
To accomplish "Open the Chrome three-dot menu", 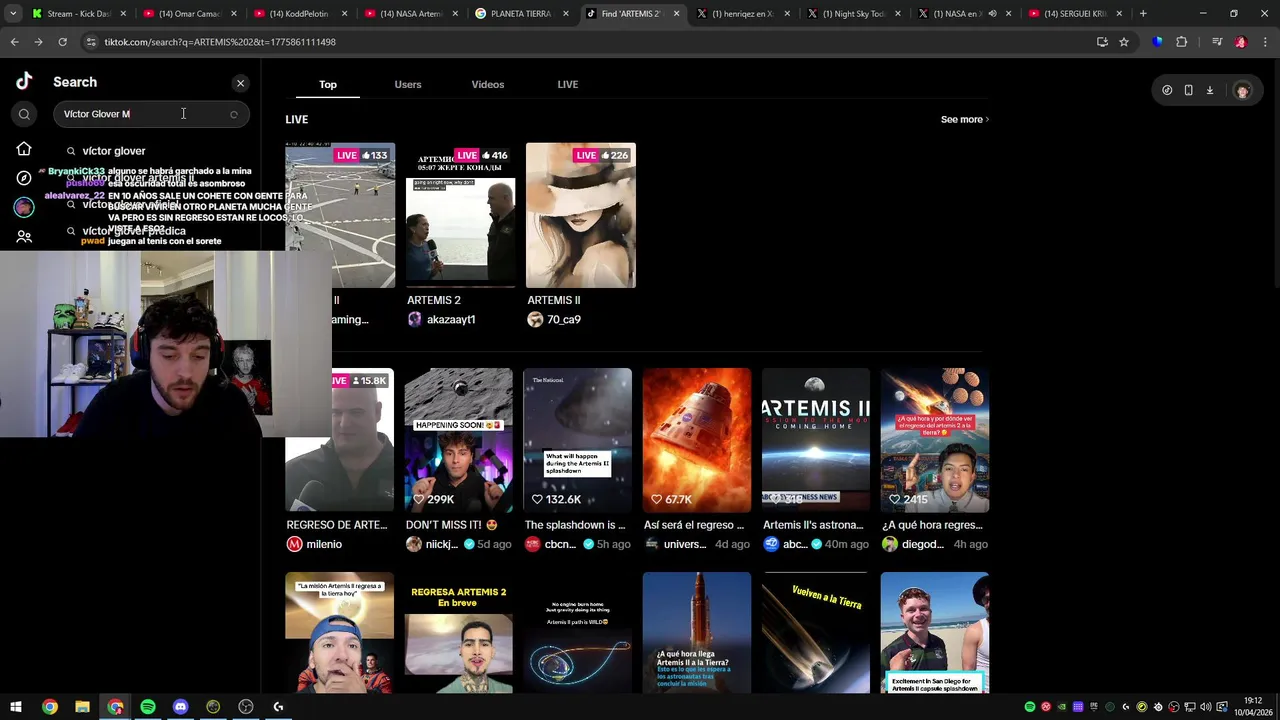I will (x=1264, y=42).
